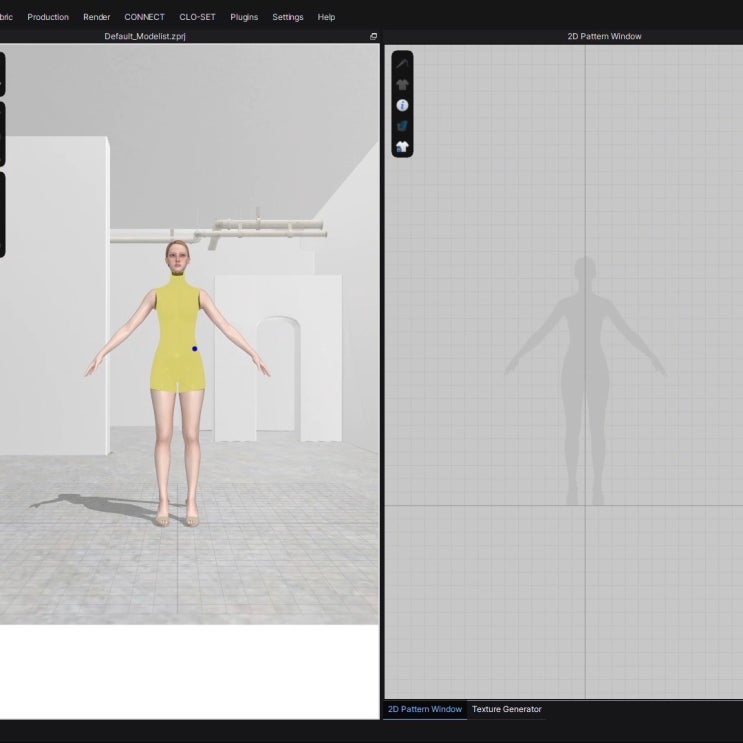
Task: Click the avatar's head in 3D view
Action: 176,256
